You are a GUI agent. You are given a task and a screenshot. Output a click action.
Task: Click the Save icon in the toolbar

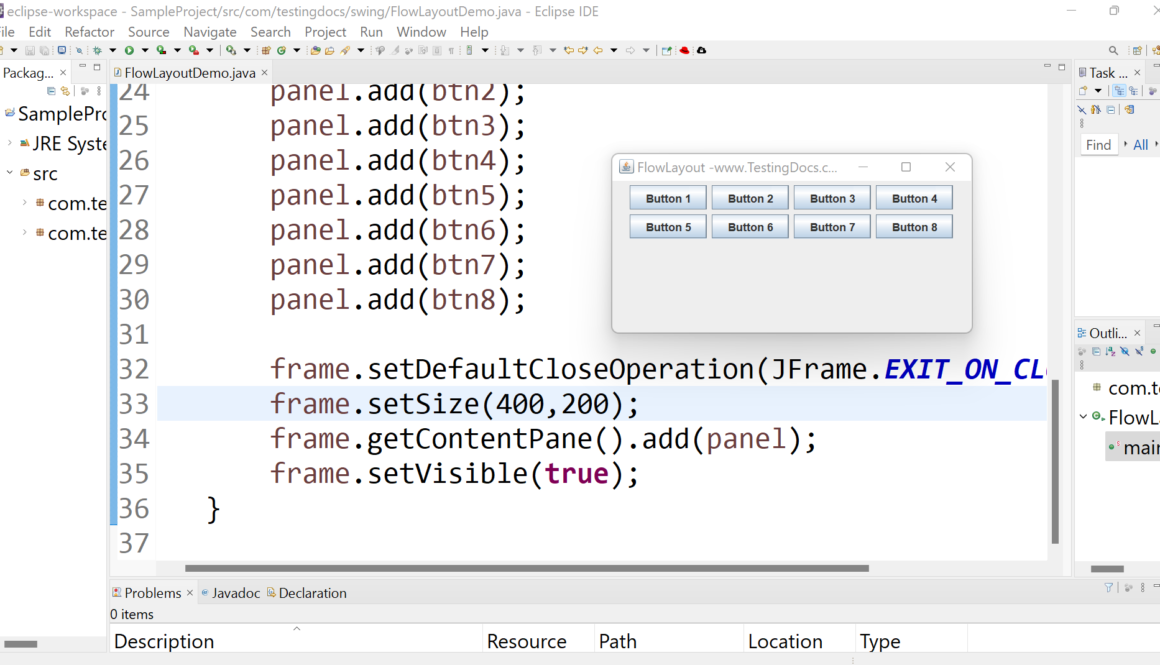click(x=29, y=50)
